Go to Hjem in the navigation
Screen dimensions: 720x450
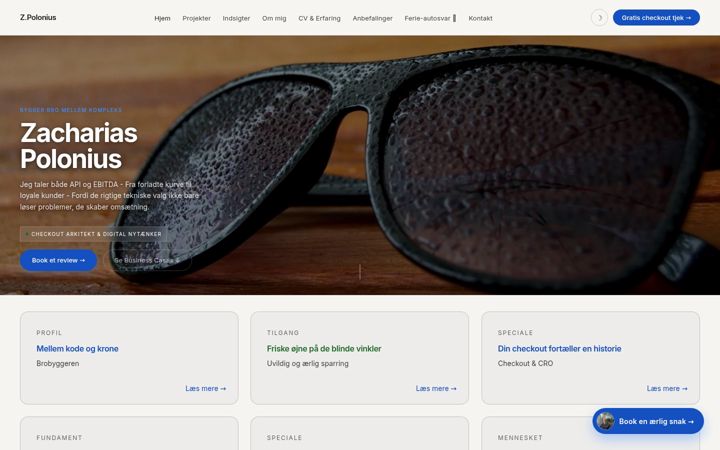[162, 18]
